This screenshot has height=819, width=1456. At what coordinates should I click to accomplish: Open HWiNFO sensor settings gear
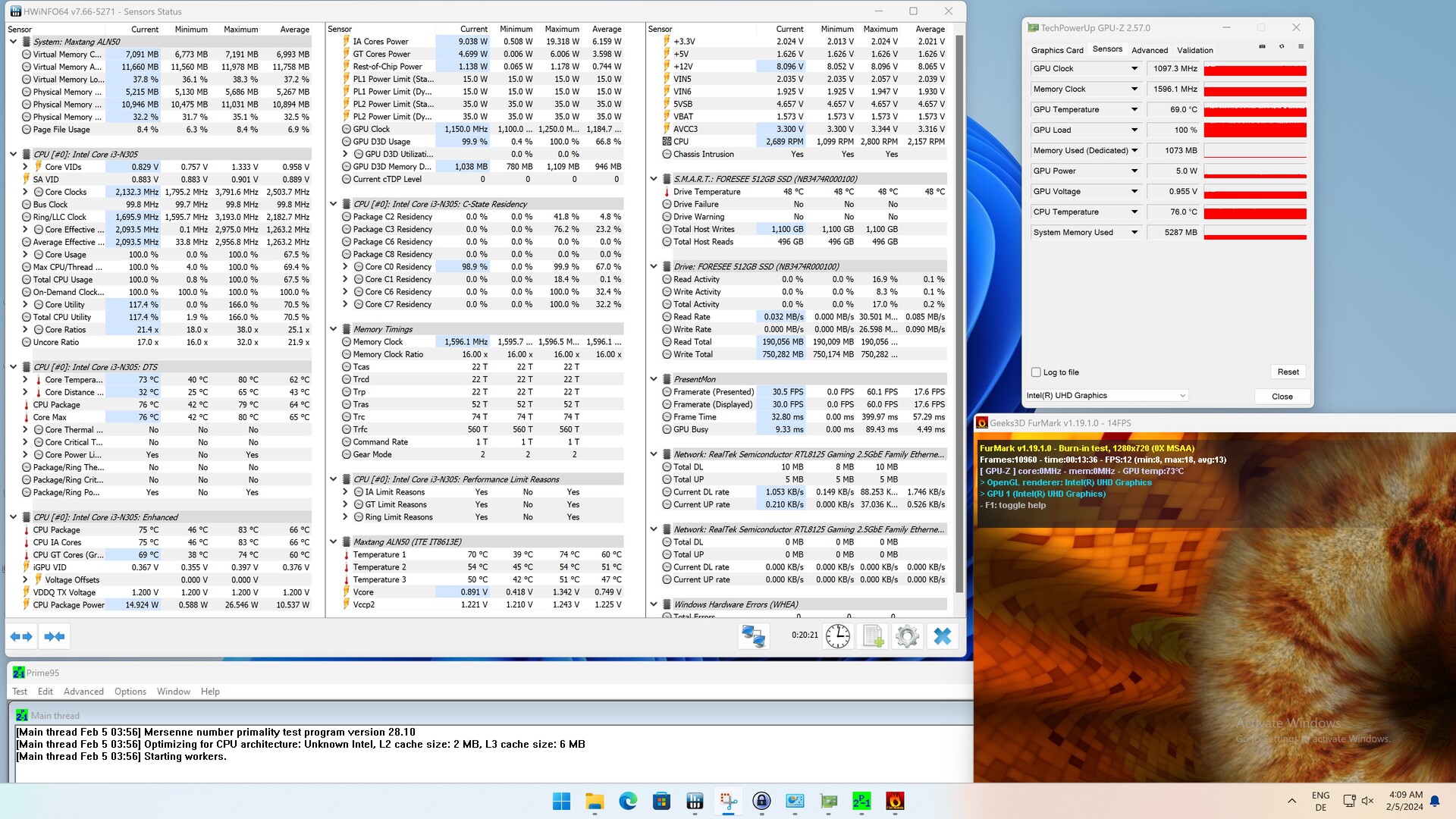click(x=907, y=636)
